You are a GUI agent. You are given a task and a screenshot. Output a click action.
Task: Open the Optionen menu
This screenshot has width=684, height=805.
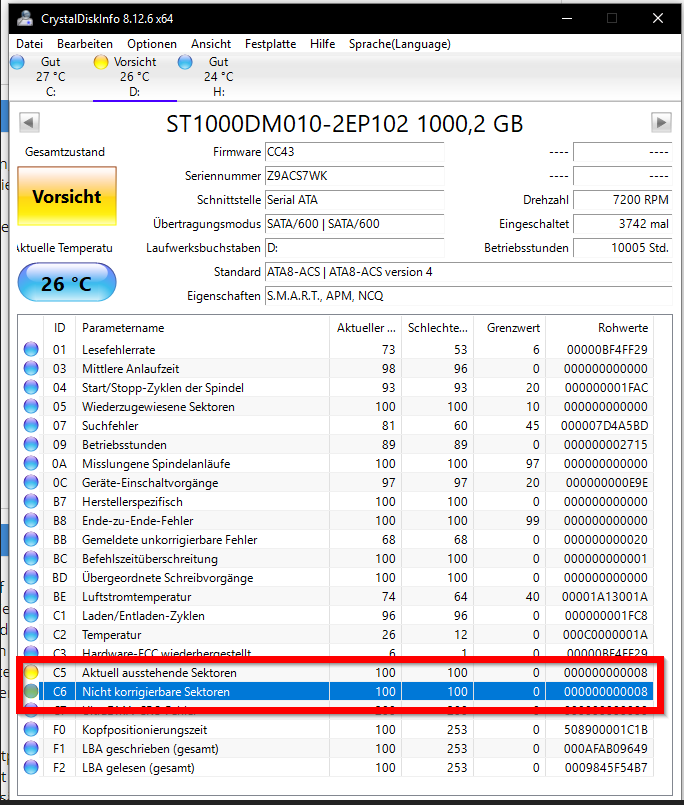coord(152,44)
